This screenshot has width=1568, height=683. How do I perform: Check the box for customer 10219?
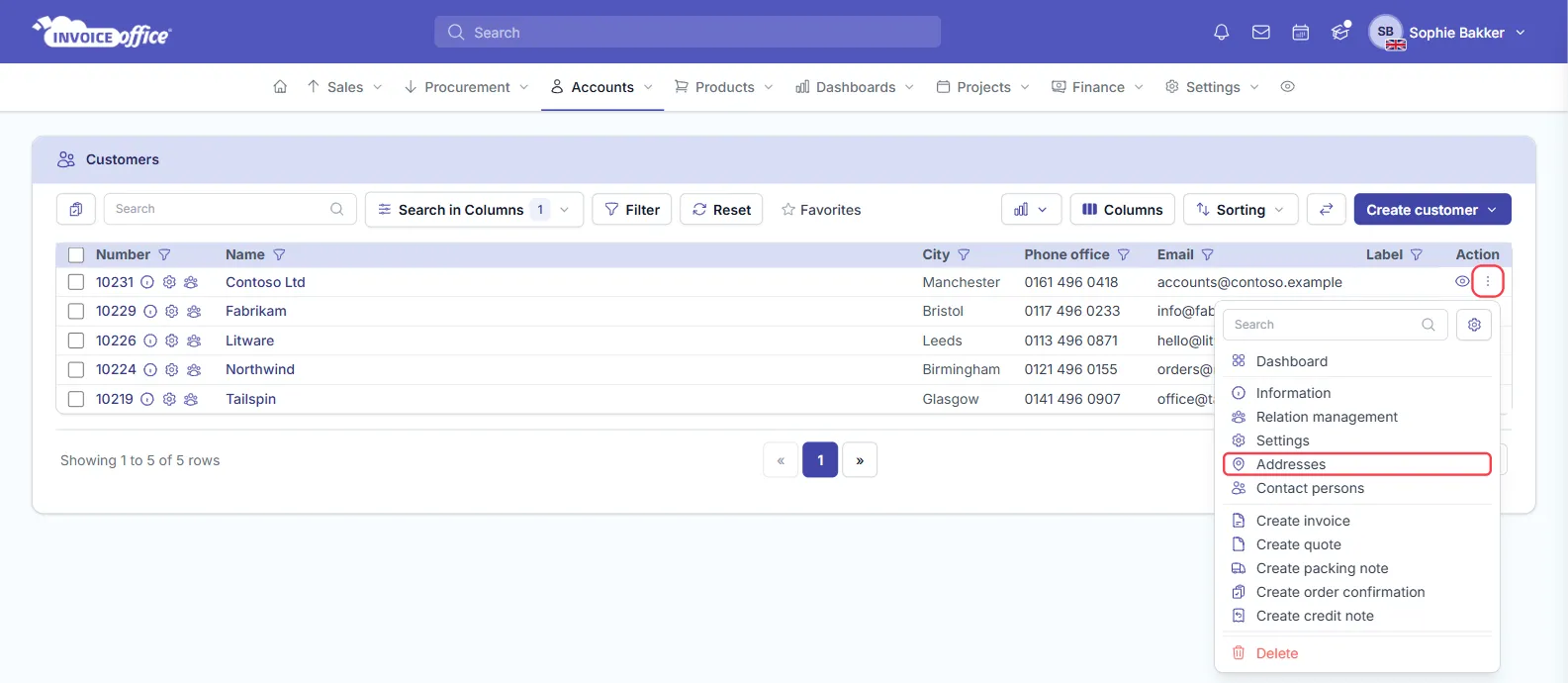click(x=76, y=399)
